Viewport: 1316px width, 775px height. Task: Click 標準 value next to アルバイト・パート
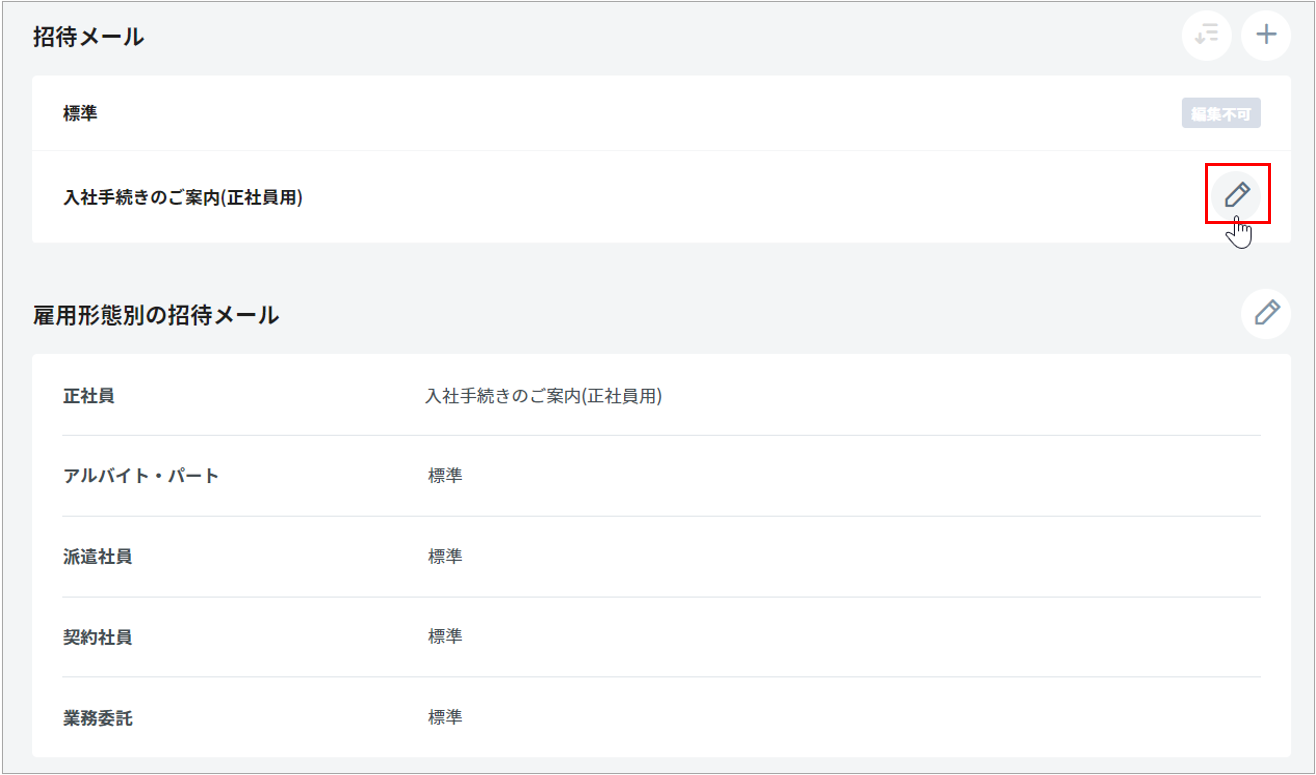point(445,476)
